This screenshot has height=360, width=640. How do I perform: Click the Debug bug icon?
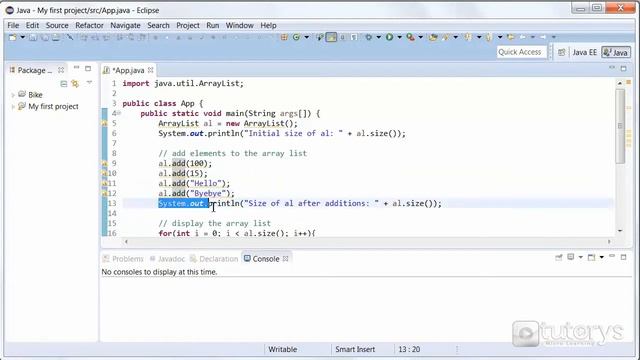pyautogui.click(x=369, y=37)
